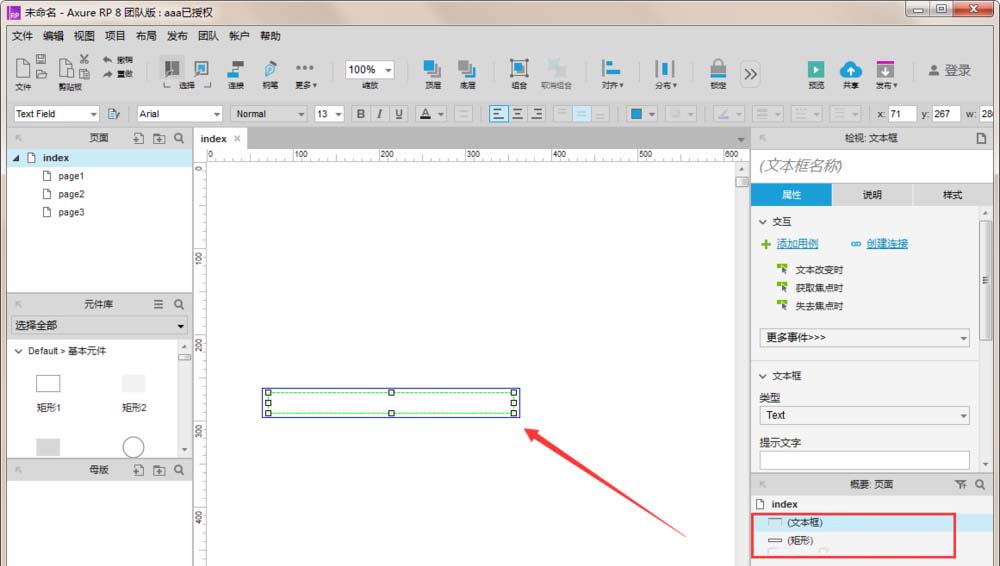The image size is (1000, 566).
Task: Click the new file icon
Action: click(22, 68)
